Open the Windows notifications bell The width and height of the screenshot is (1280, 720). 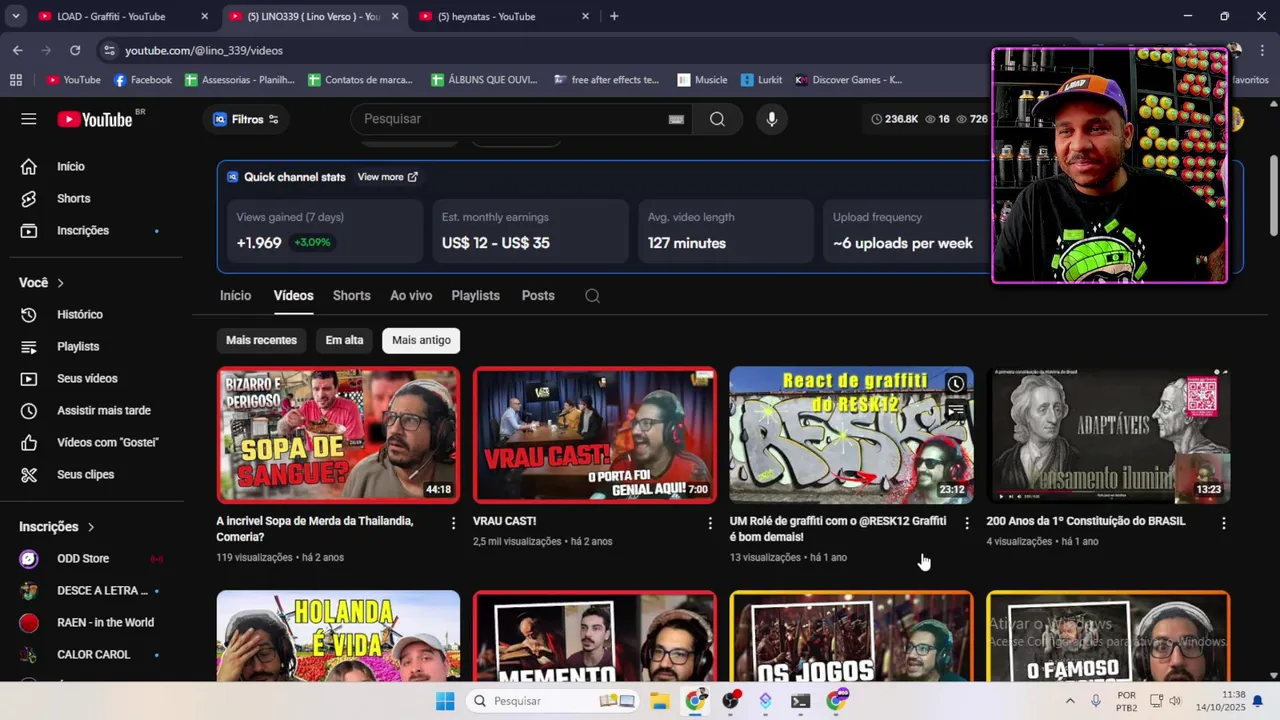pyautogui.click(x=1258, y=701)
